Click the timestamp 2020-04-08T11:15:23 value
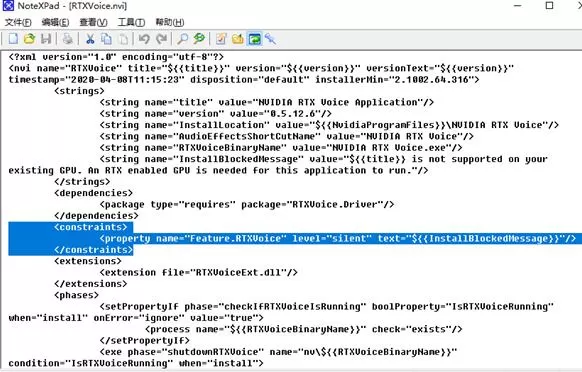 [125, 79]
